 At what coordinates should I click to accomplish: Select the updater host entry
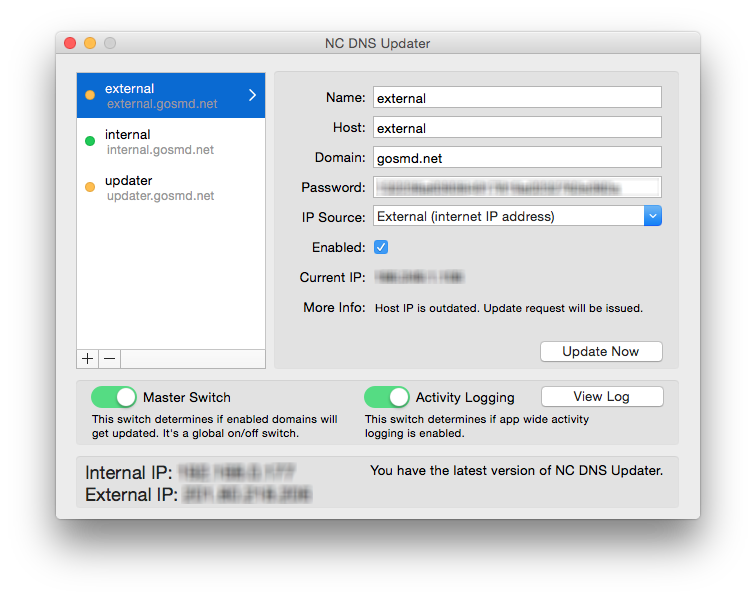[x=171, y=187]
